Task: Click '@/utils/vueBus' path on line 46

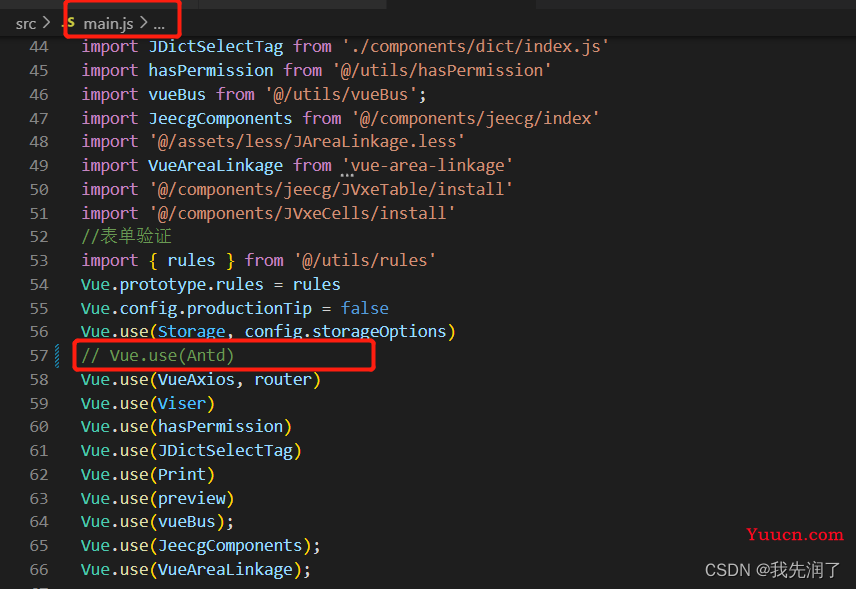Action: click(341, 94)
